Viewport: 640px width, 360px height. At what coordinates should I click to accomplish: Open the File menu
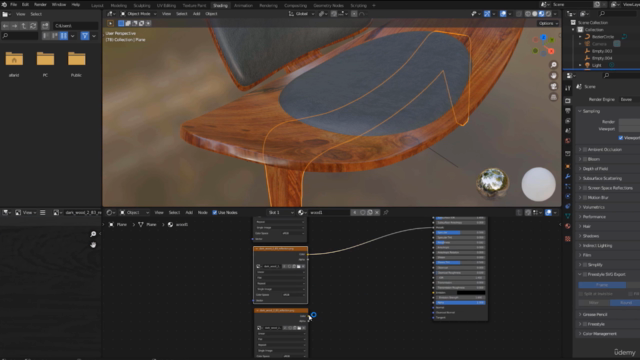point(13,4)
